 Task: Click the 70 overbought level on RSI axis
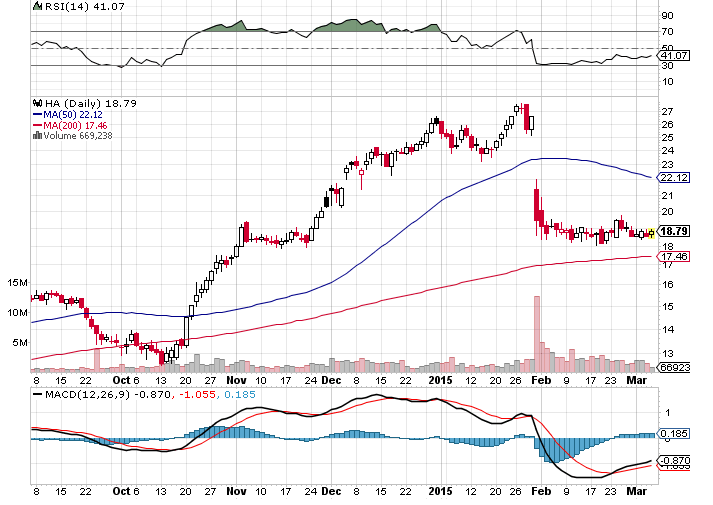(668, 31)
